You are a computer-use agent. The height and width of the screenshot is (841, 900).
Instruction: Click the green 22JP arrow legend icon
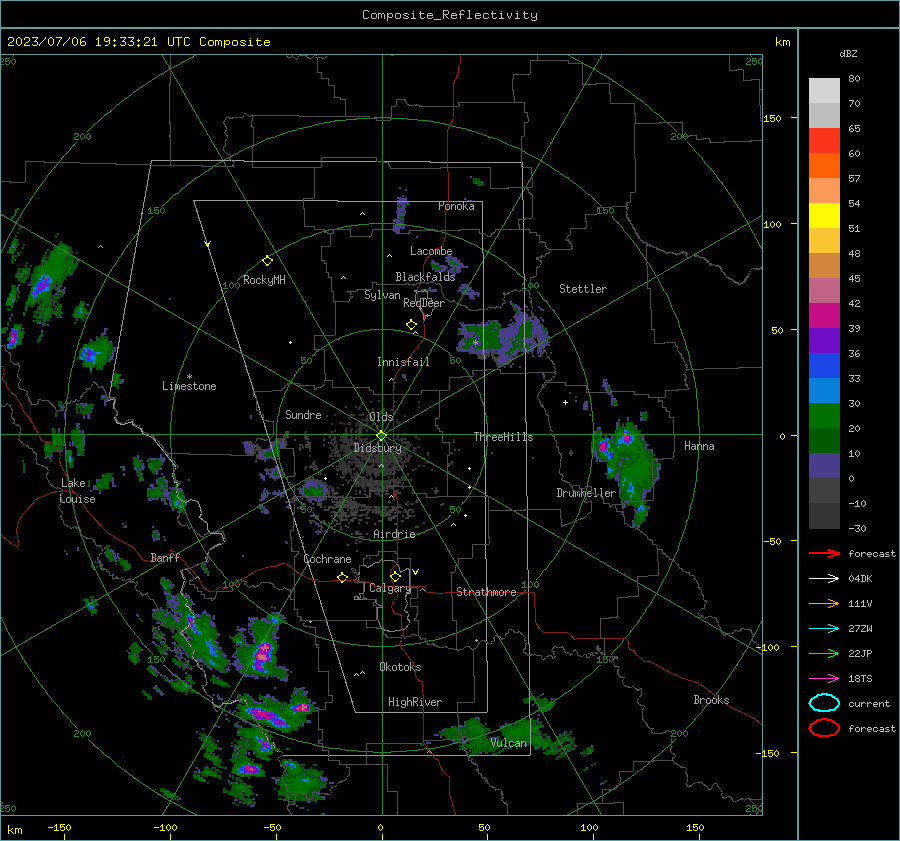[824, 653]
